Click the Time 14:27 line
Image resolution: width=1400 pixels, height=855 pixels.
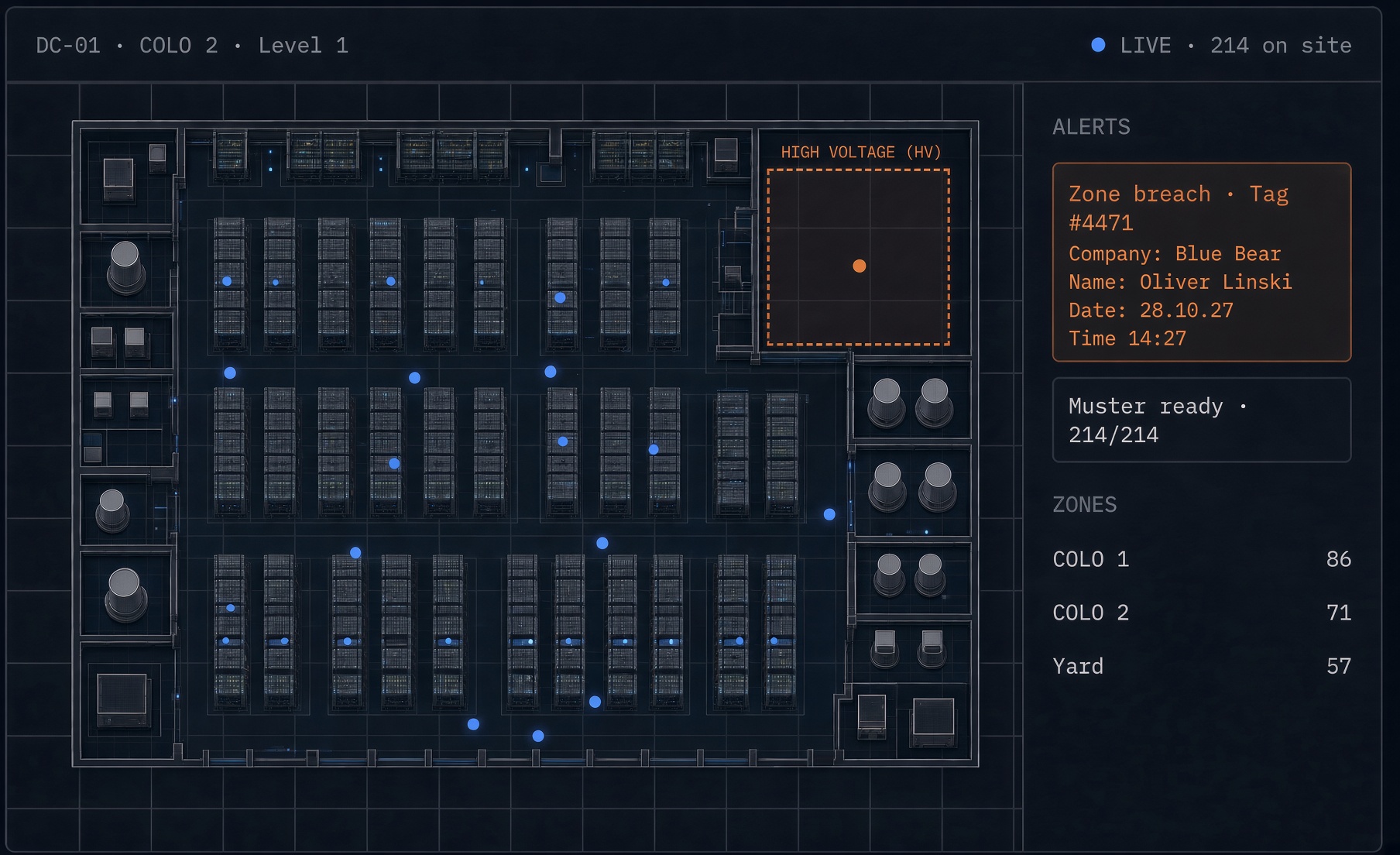click(1127, 338)
